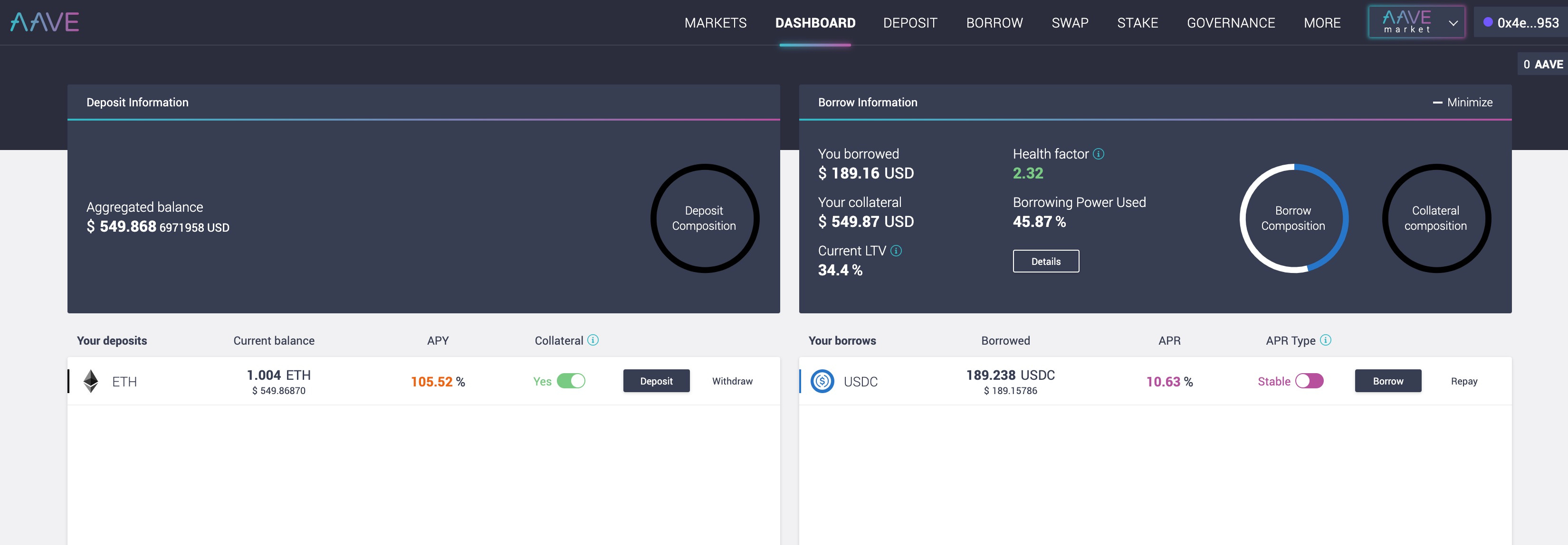Click Withdraw for the ETH deposit
This screenshot has height=545, width=1568.
point(732,381)
